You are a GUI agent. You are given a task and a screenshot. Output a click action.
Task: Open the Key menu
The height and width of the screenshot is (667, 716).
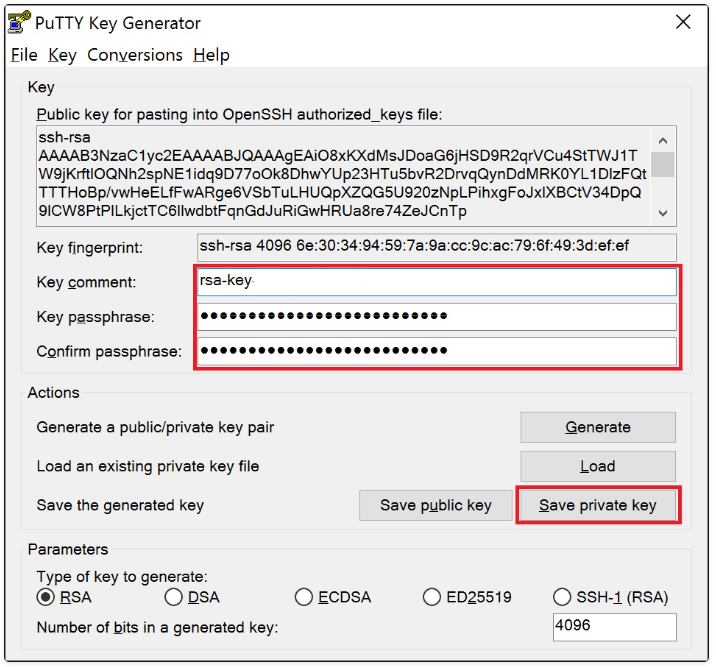[62, 55]
